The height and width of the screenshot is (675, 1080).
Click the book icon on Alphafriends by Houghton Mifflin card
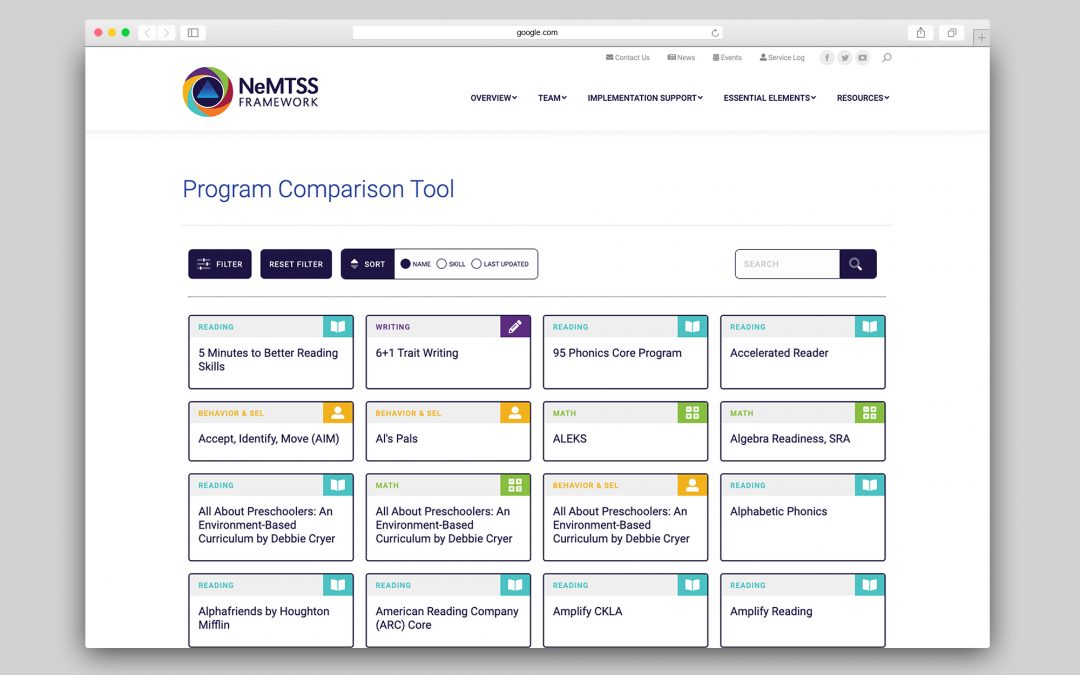(338, 585)
